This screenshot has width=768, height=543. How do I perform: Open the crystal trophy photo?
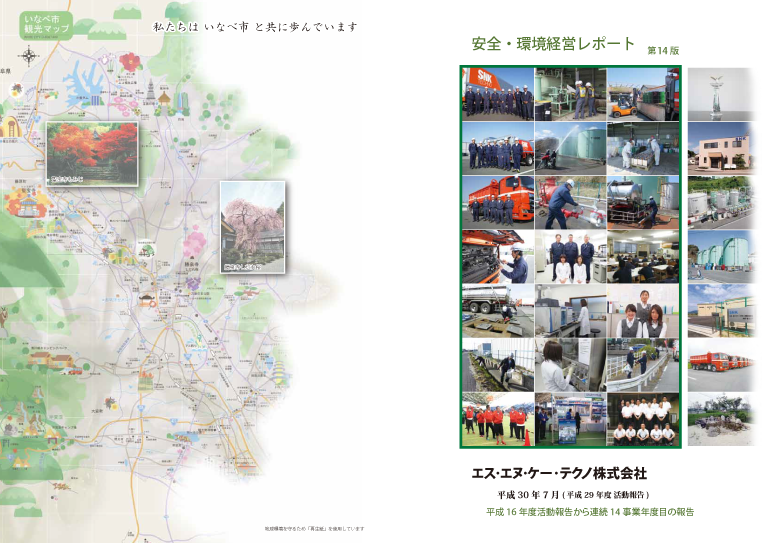(x=721, y=94)
